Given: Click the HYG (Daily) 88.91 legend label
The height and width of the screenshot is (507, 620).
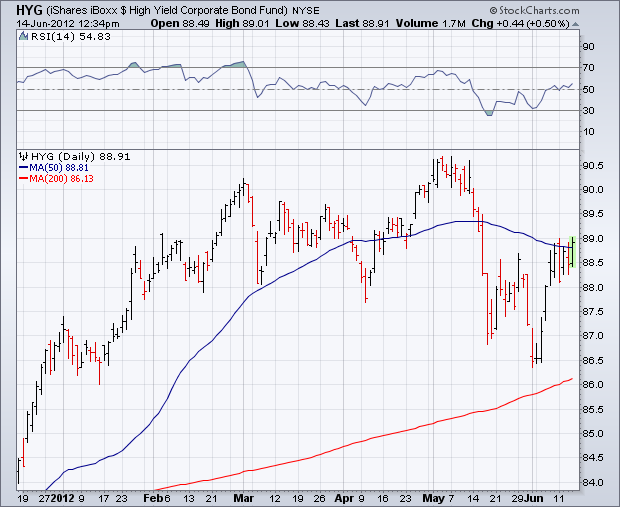Looking at the screenshot, I should [81, 157].
